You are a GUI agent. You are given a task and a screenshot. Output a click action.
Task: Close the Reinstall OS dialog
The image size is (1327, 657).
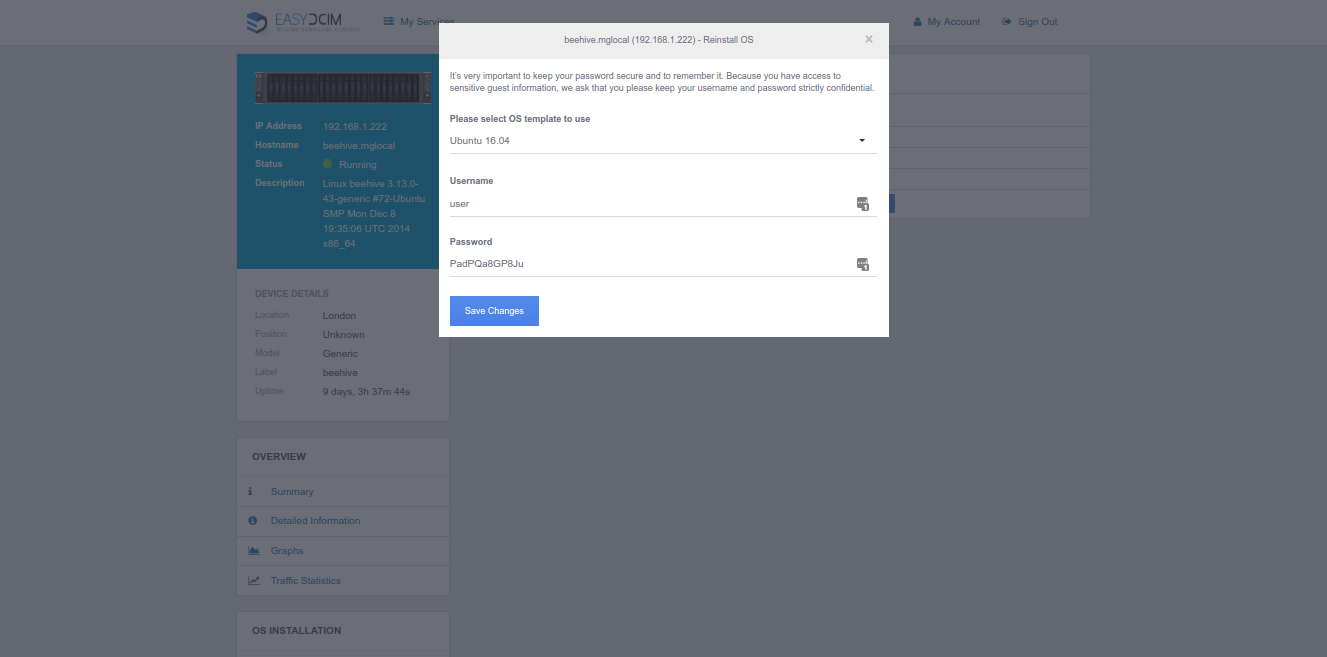[x=868, y=39]
